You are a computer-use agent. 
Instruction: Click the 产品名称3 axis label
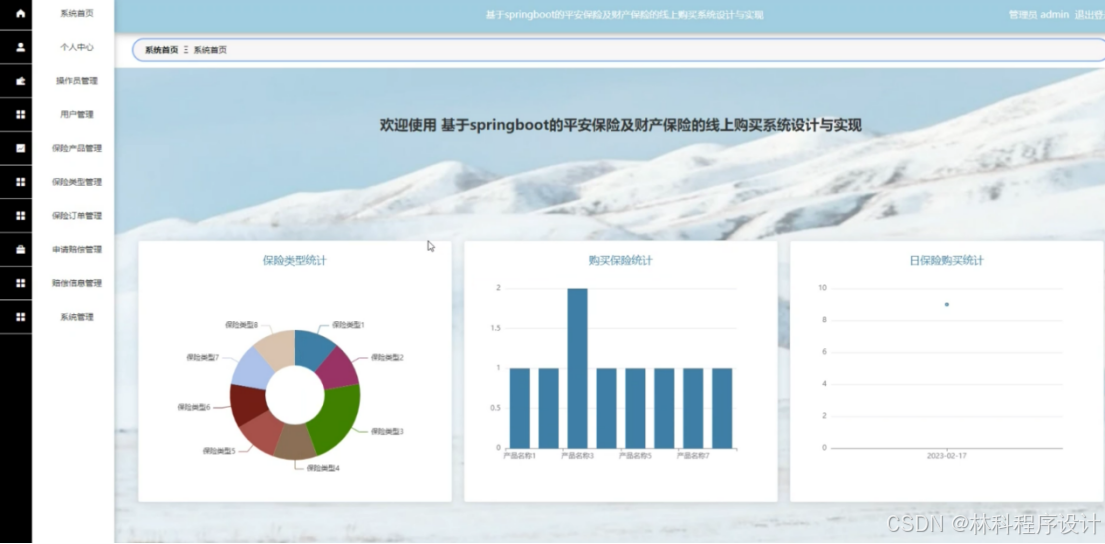577,456
